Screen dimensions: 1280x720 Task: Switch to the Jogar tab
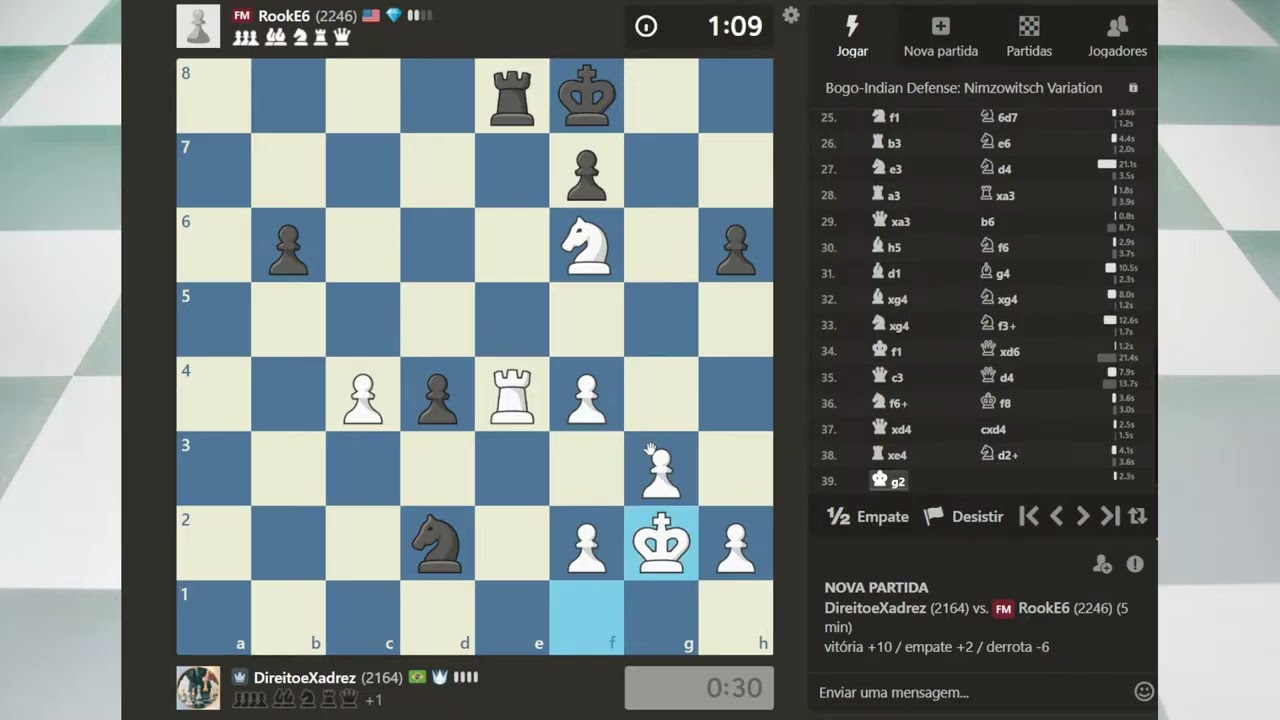point(852,36)
